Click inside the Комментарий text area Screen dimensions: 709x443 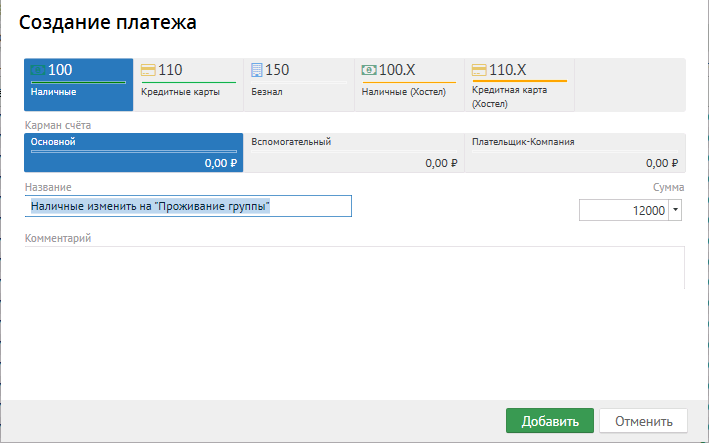click(354, 268)
